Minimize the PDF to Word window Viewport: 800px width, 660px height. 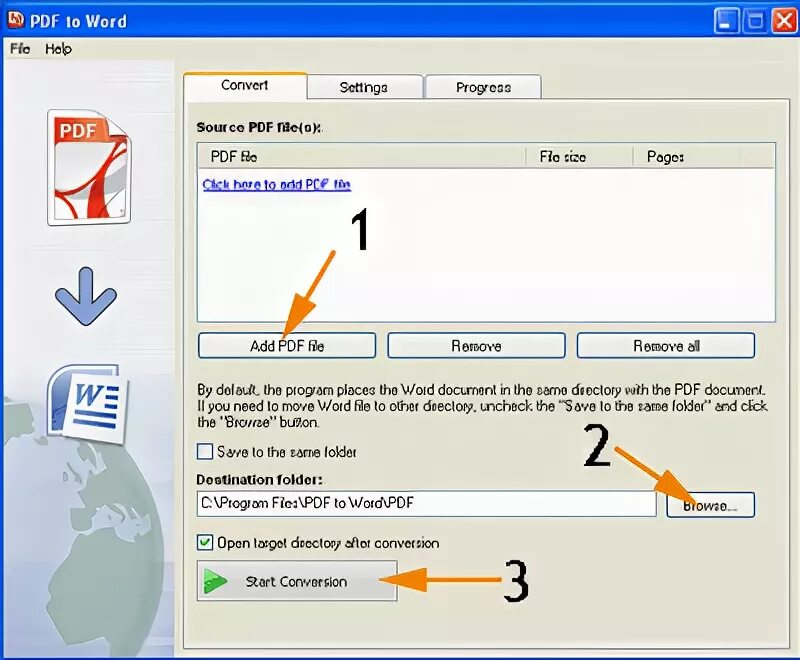726,21
